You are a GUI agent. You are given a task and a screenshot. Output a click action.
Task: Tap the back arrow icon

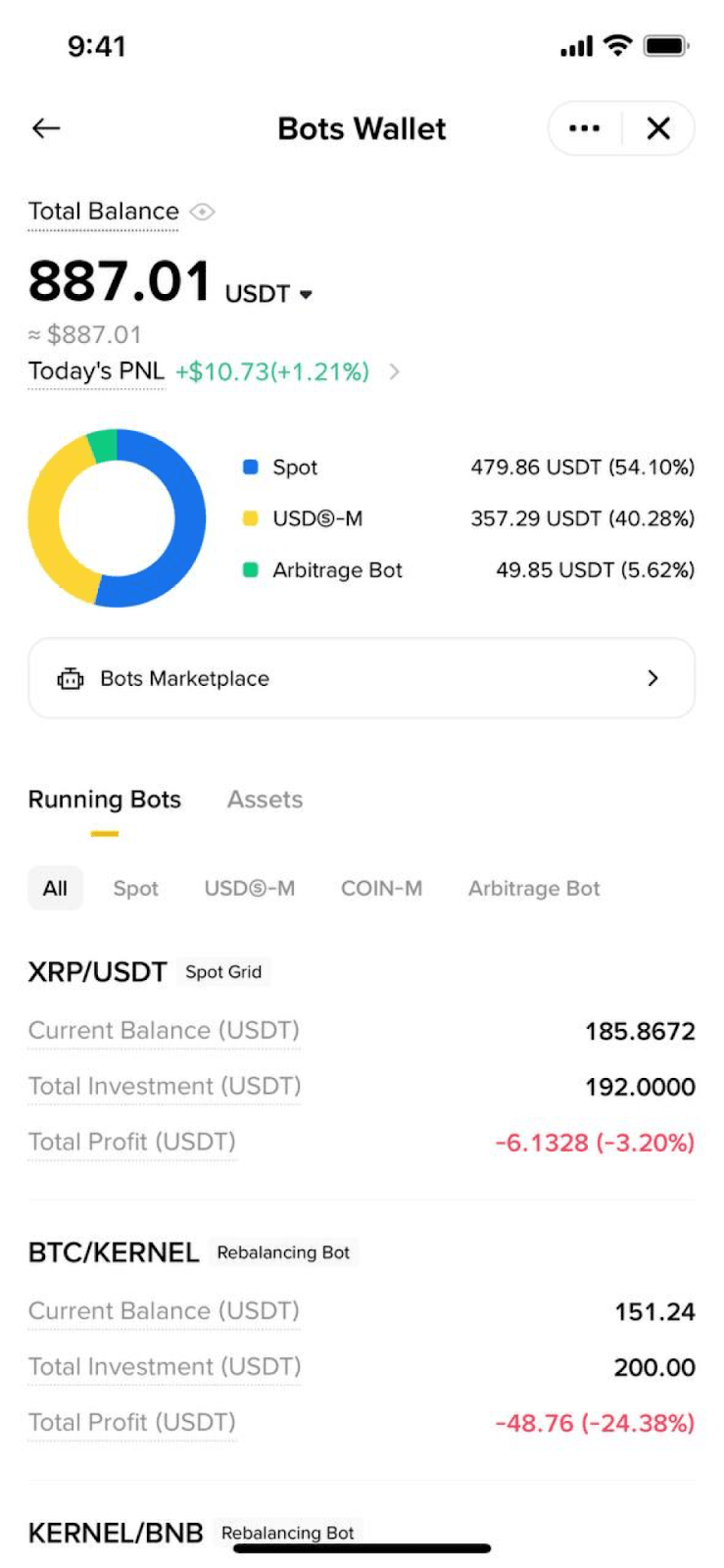(x=46, y=128)
